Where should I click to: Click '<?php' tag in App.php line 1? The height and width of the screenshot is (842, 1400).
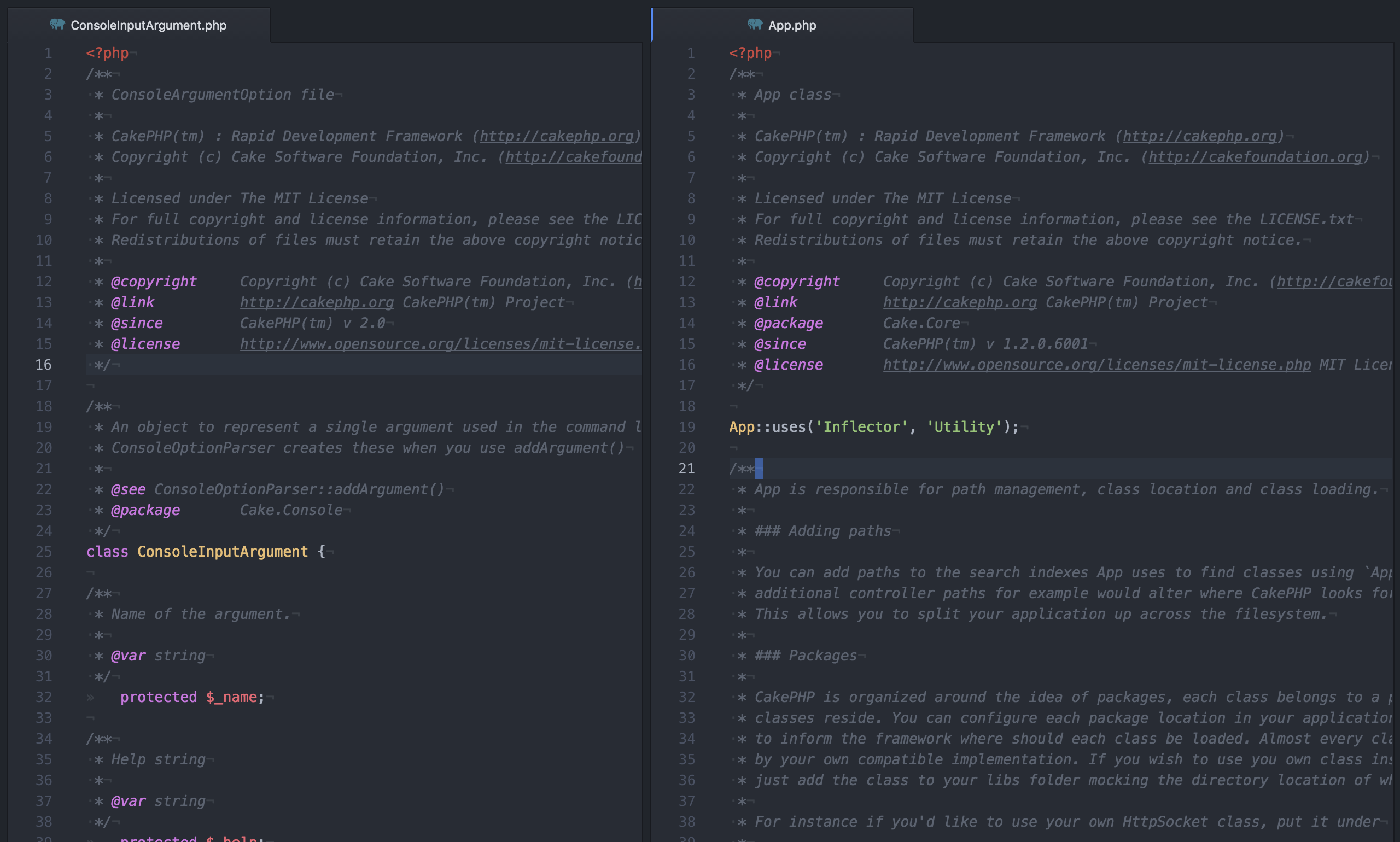(750, 54)
